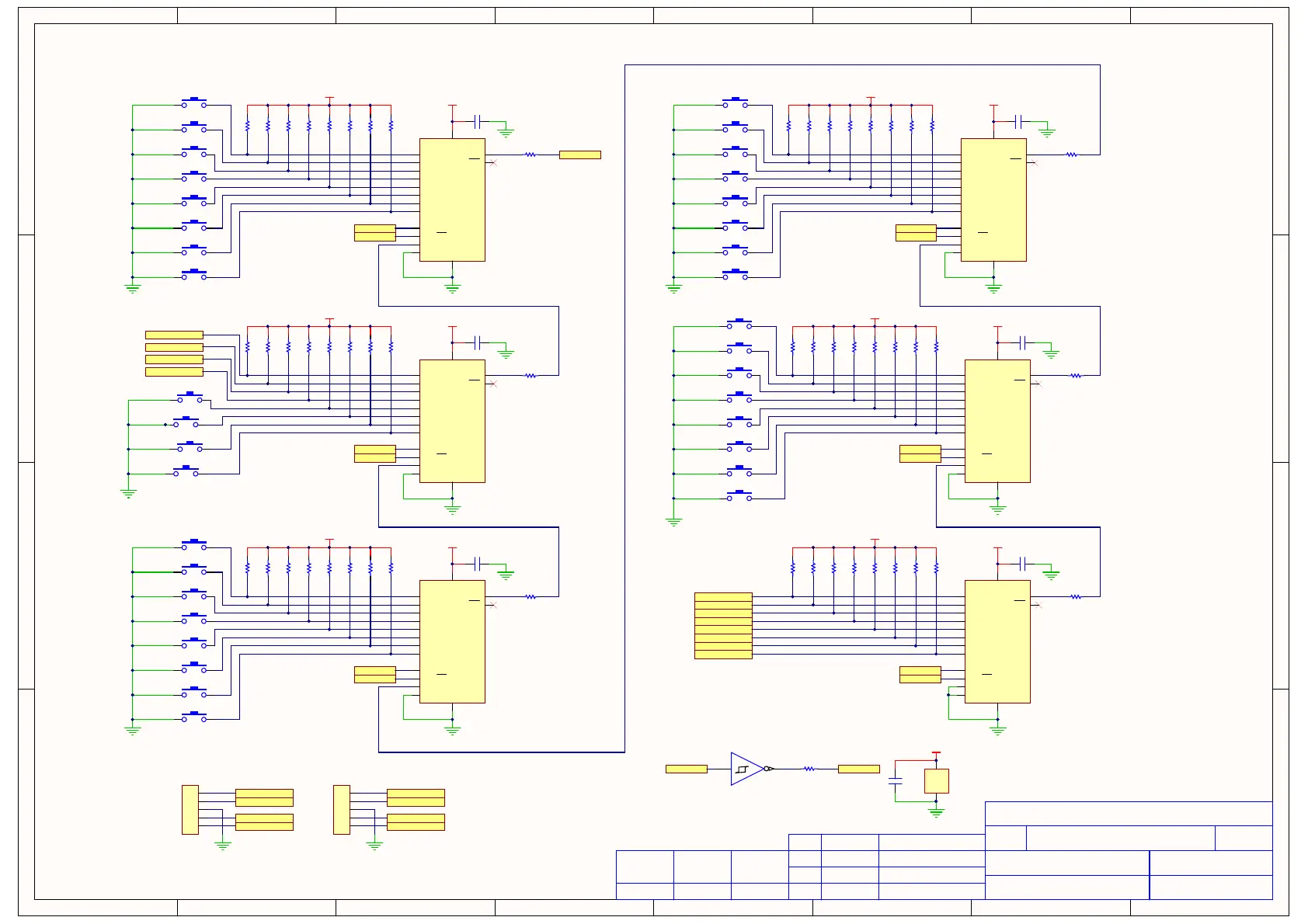
Task: Click the ground symbol under the small square component
Action: (937, 812)
